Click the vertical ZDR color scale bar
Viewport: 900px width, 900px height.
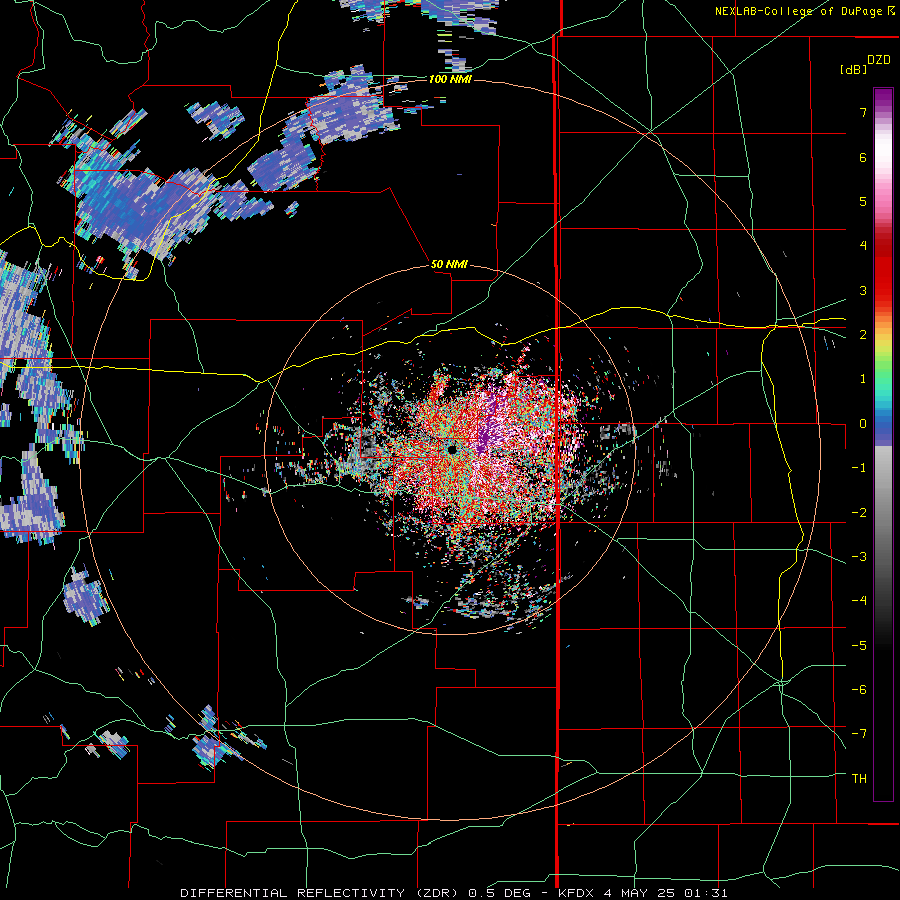pos(883,444)
